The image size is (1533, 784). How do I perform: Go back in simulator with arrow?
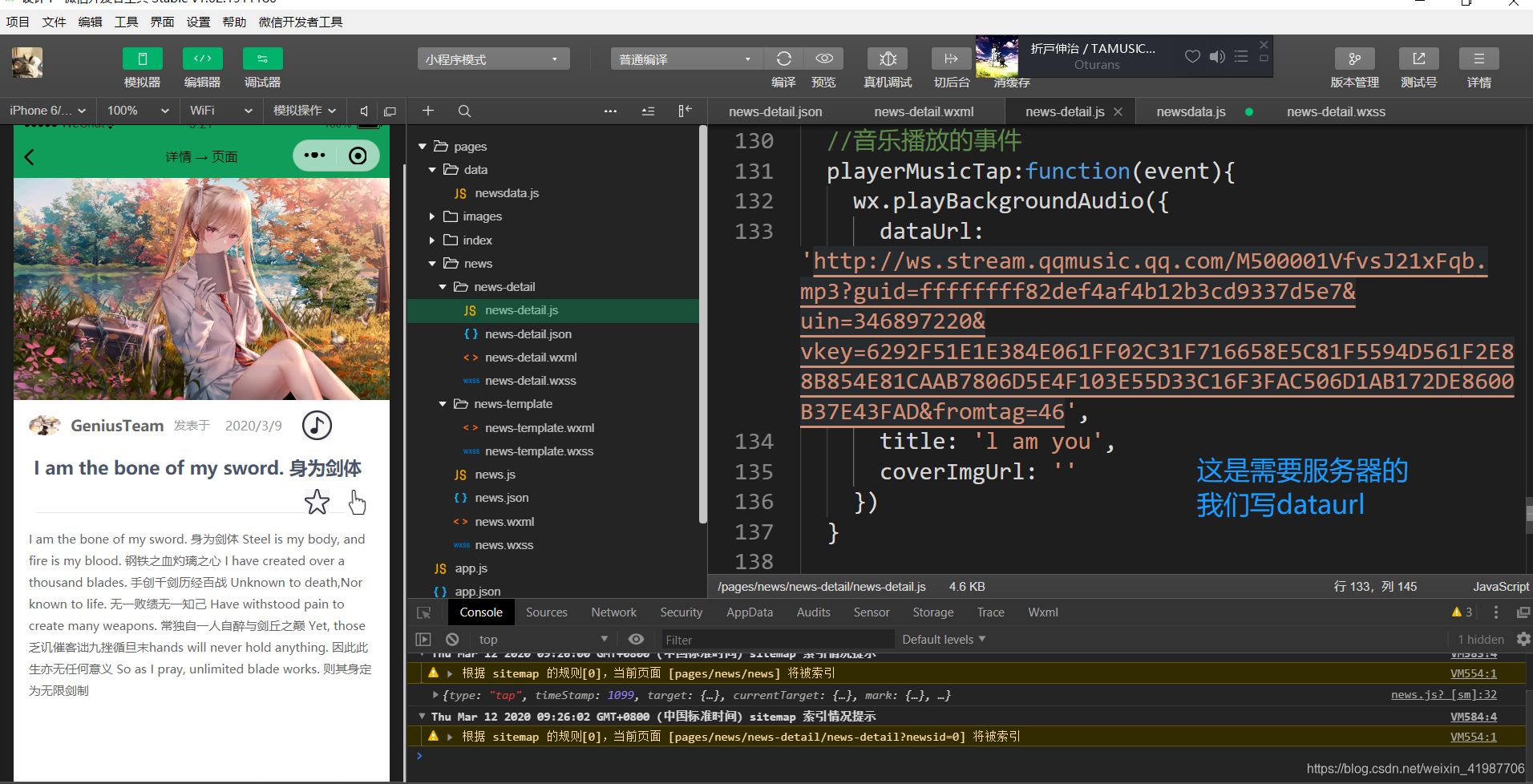point(30,157)
